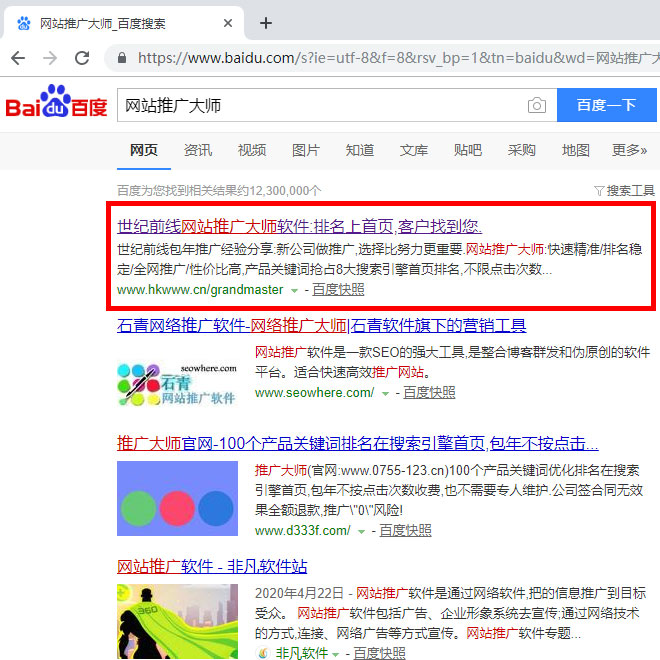Viewport: 660px width, 660px height.
Task: Click www.d333f.com/ URL
Action: pos(303,530)
